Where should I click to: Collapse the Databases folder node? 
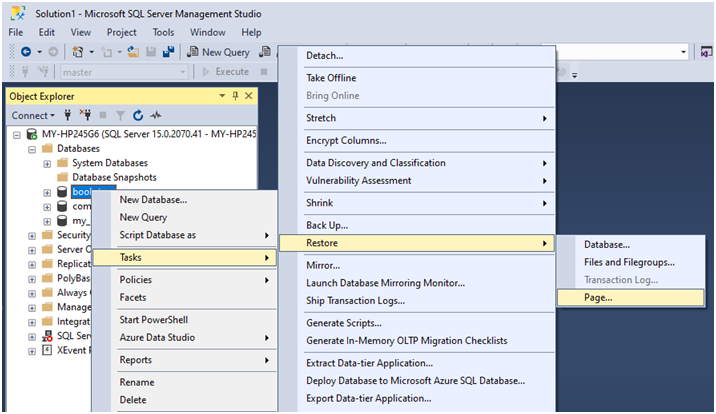click(32, 149)
